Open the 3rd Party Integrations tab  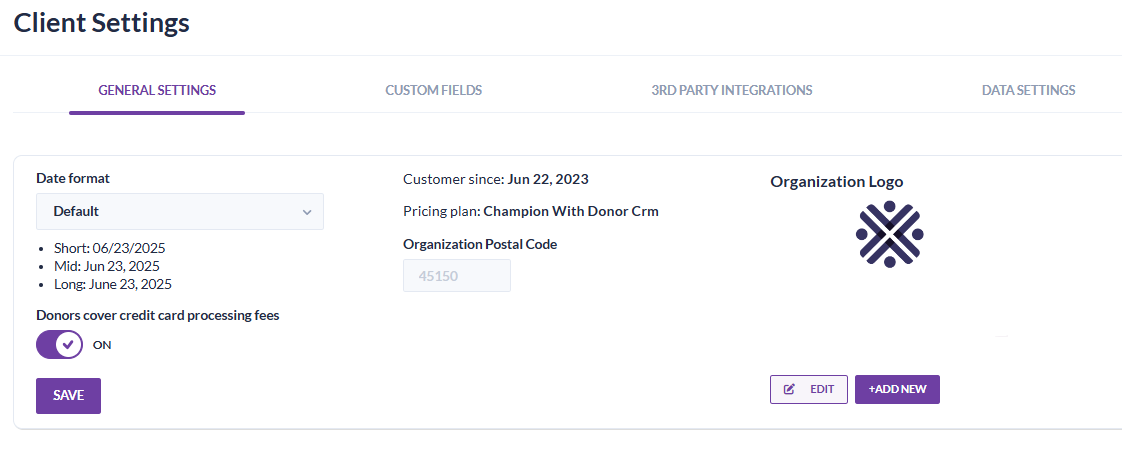pos(731,90)
